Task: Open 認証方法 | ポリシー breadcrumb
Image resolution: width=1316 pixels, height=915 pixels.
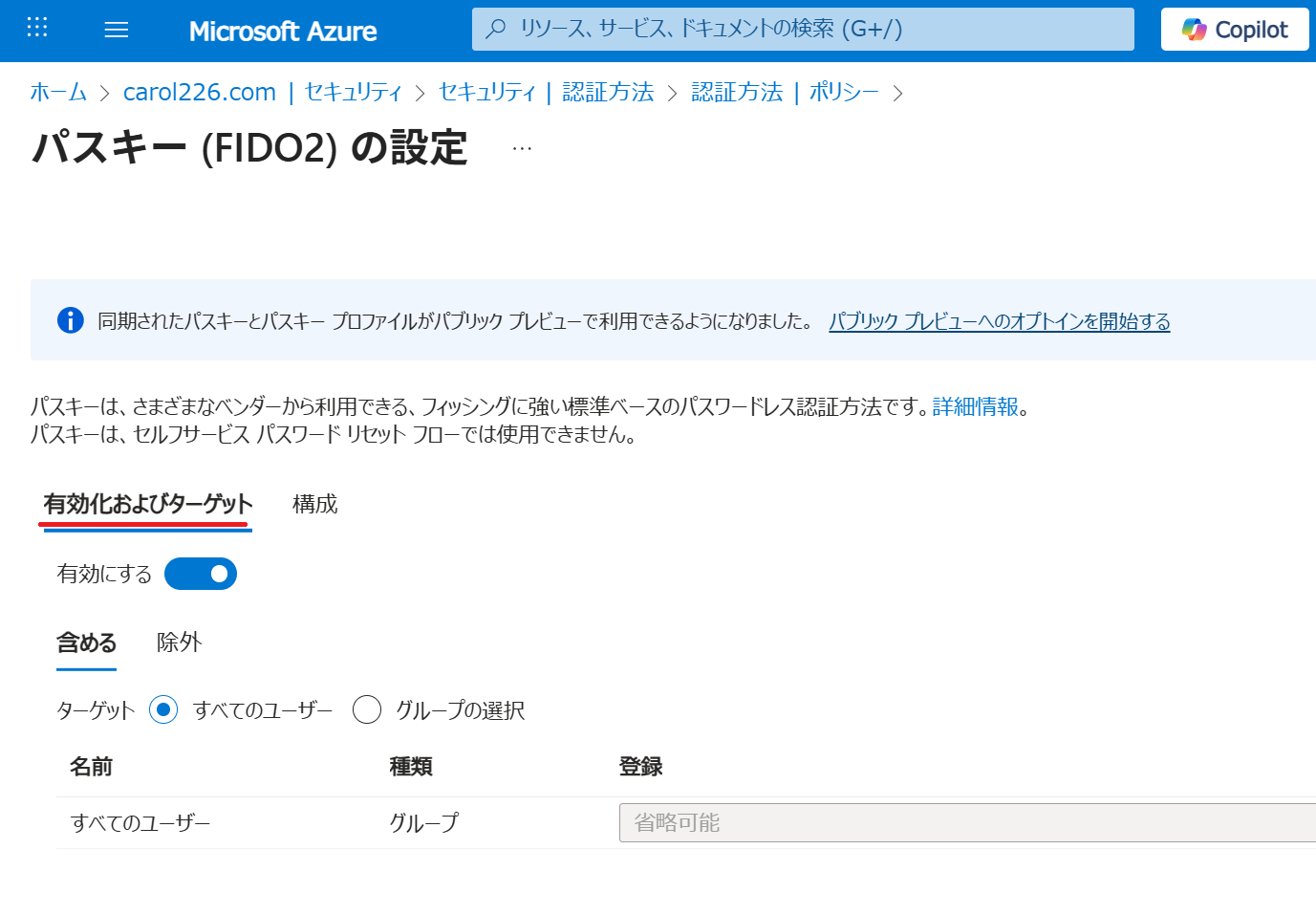Action: (x=785, y=92)
